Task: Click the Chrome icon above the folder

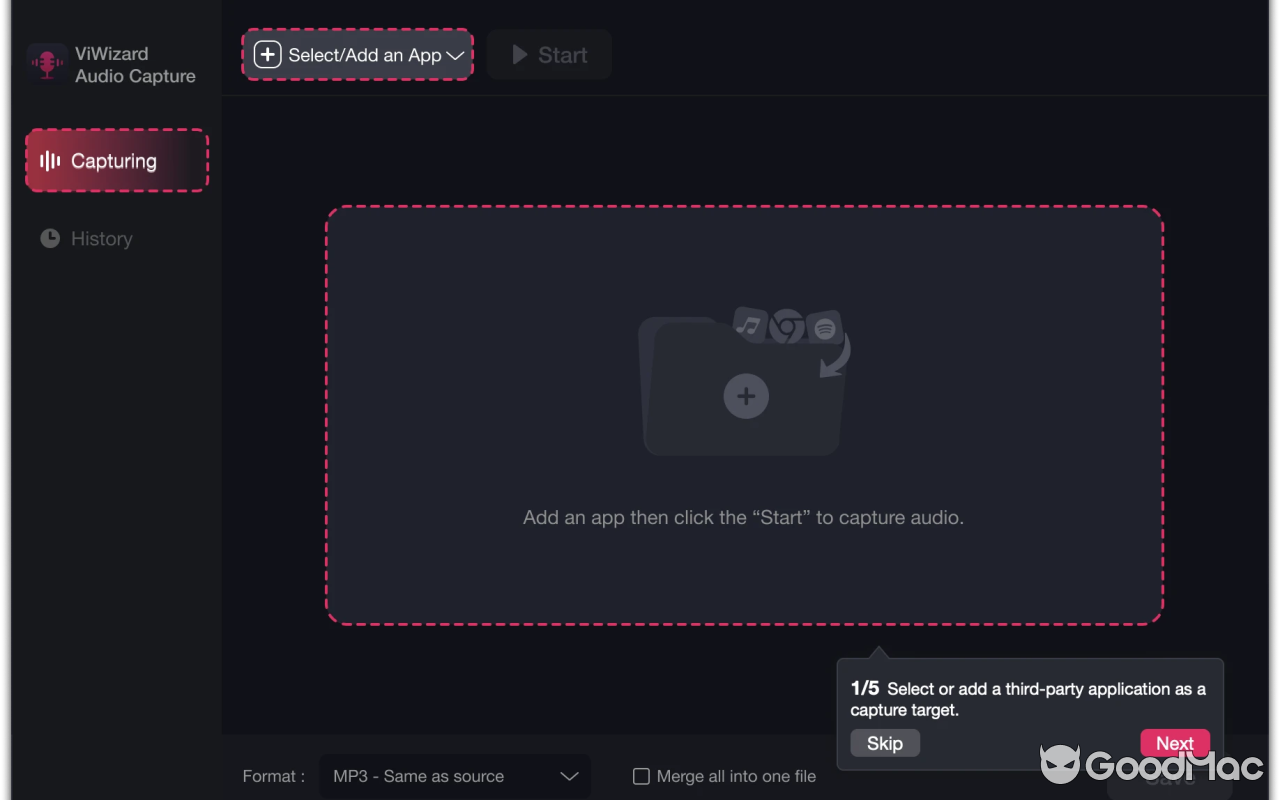Action: tap(786, 326)
